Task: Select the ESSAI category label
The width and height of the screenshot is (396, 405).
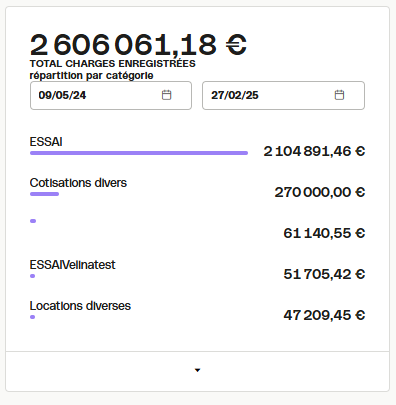Action: [x=46, y=142]
